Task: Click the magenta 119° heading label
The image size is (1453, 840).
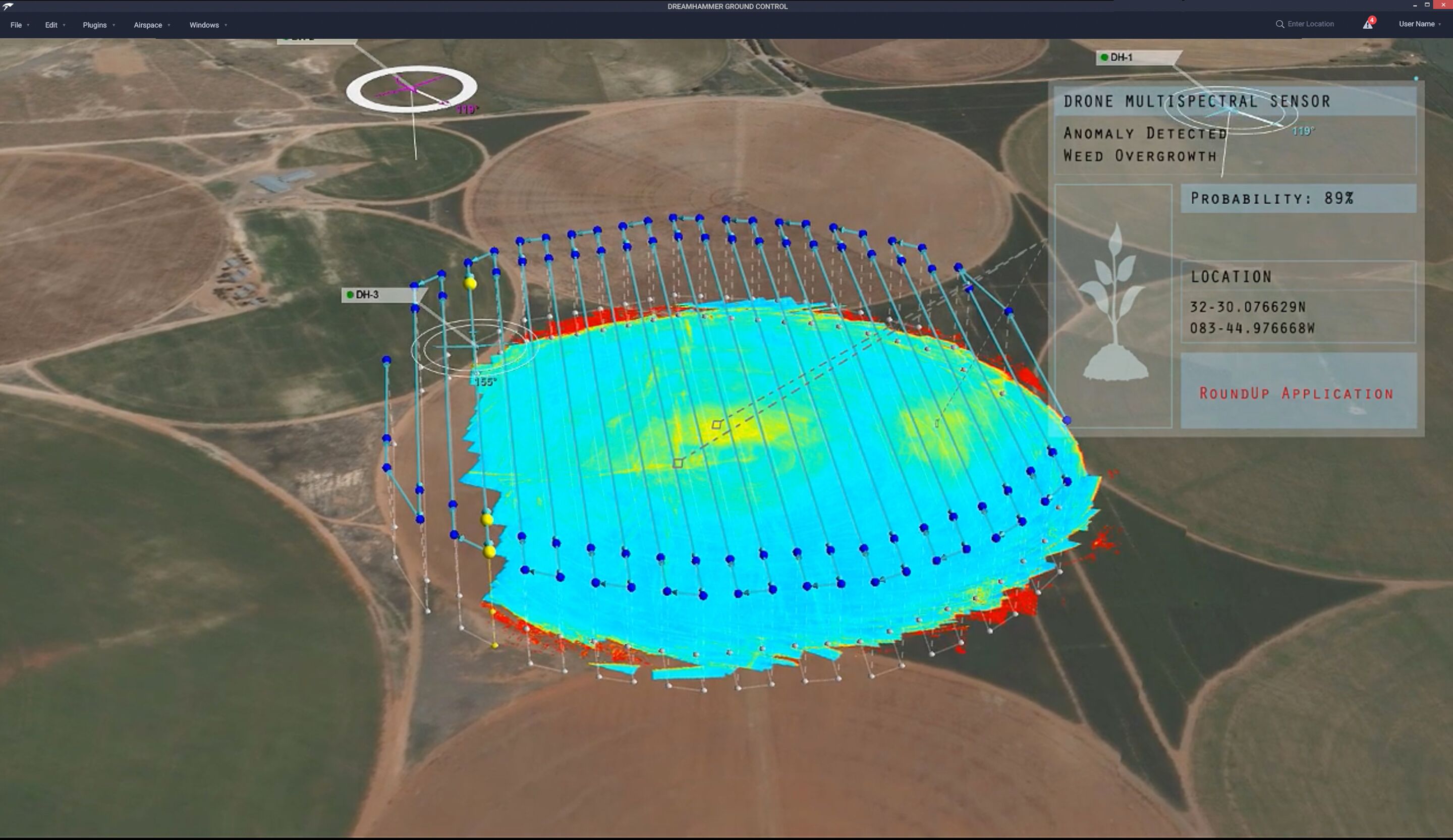Action: (x=467, y=109)
